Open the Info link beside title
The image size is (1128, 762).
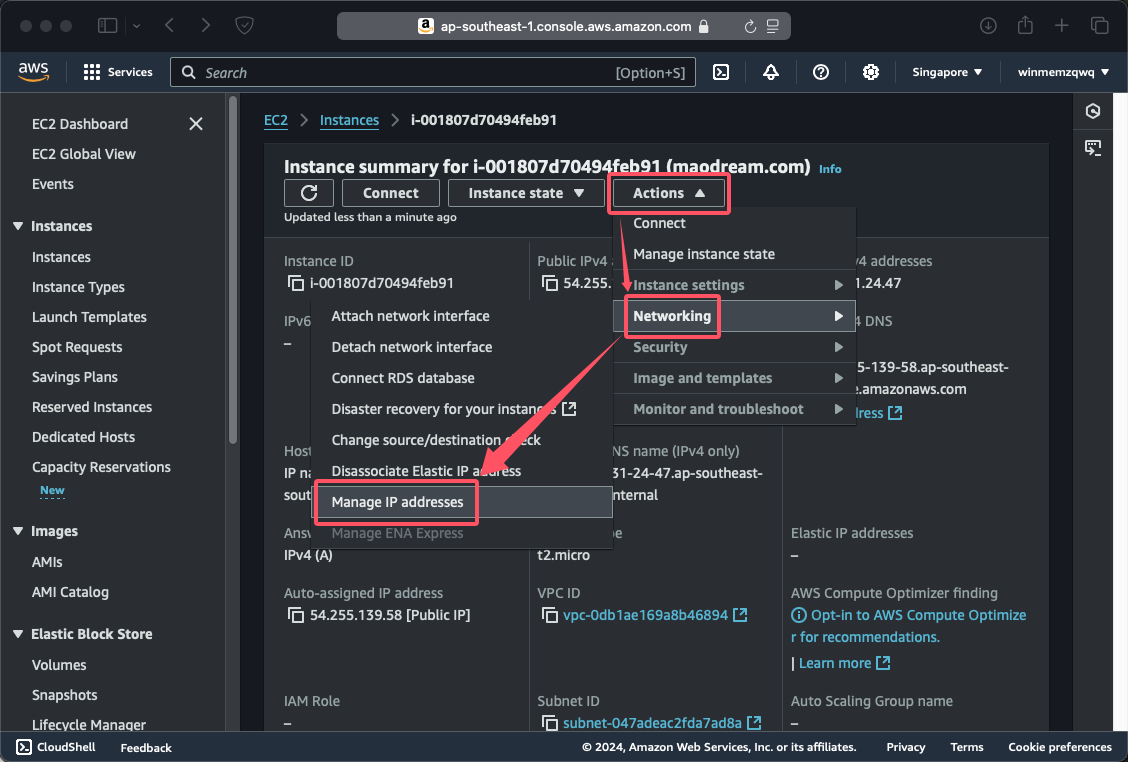coord(830,168)
